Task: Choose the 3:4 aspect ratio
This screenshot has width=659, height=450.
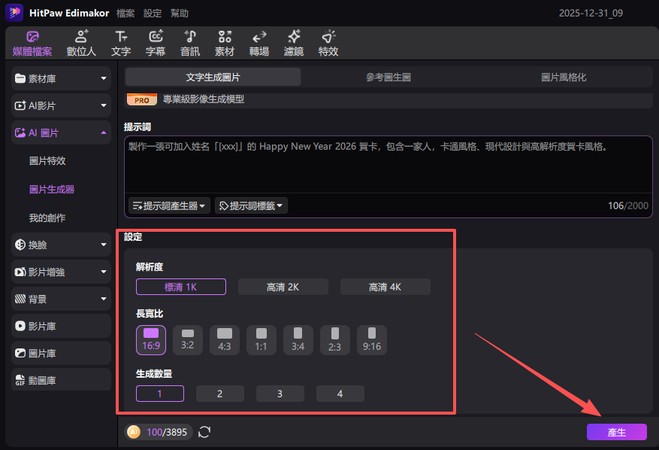Action: coord(298,340)
